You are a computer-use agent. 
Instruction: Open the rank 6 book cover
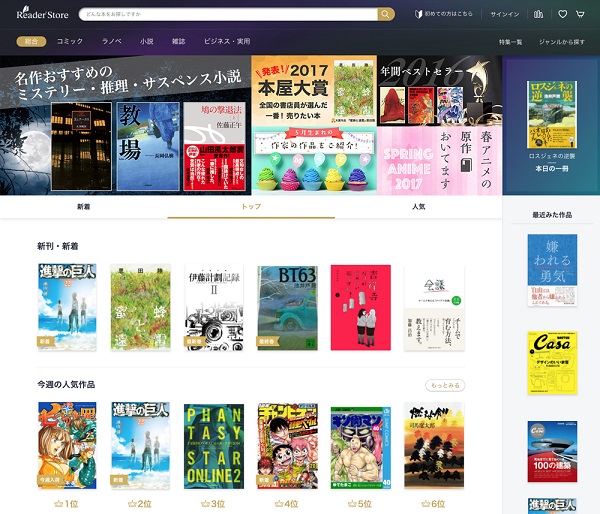pyautogui.click(x=434, y=445)
